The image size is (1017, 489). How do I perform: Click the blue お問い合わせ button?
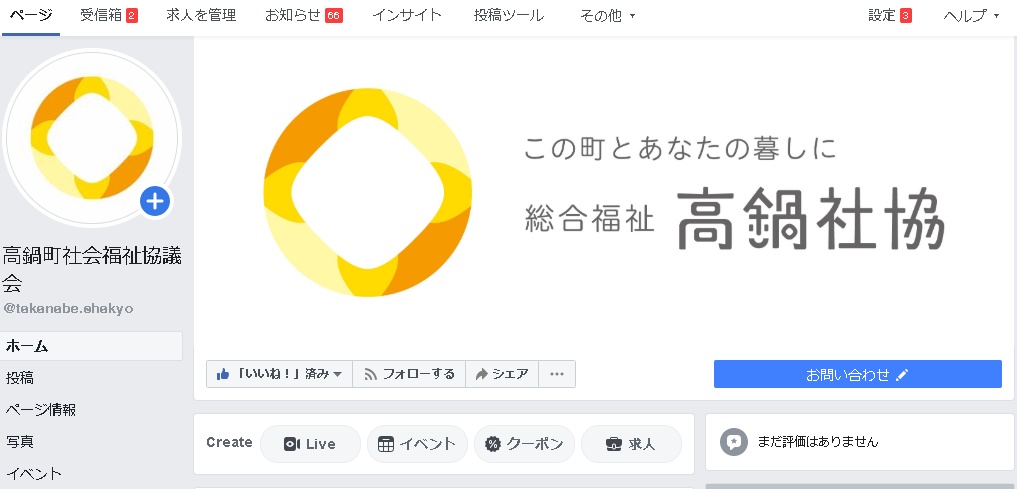click(x=857, y=374)
